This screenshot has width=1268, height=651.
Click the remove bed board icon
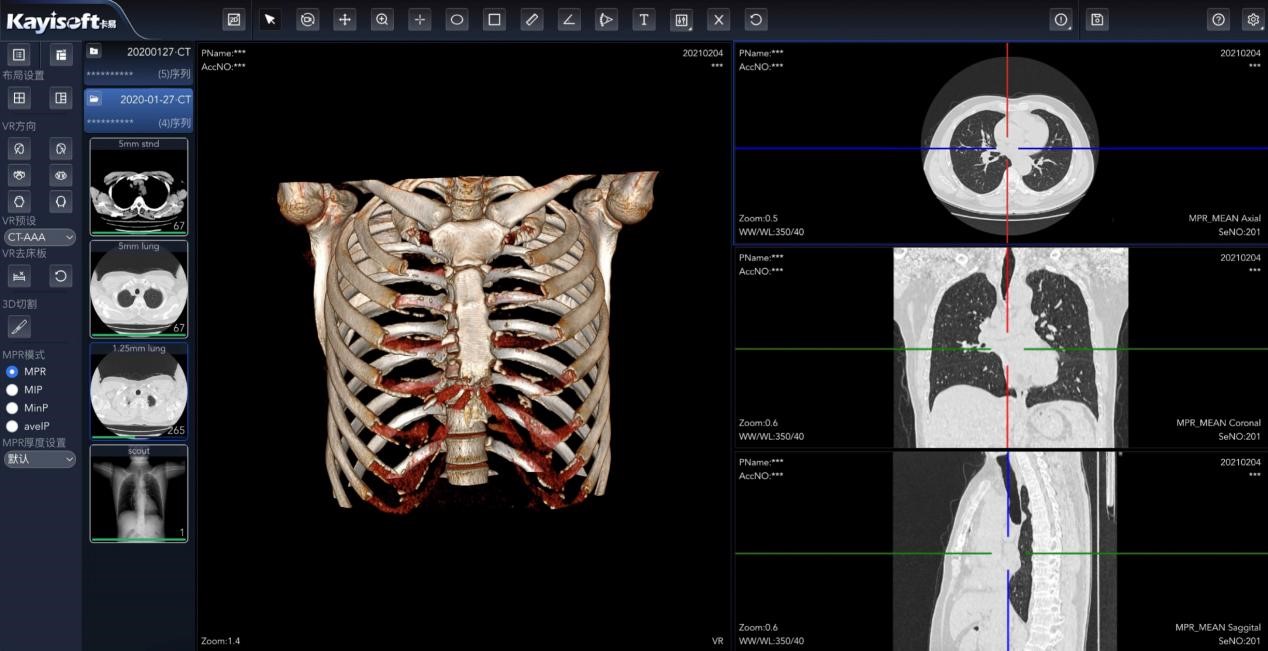[18, 275]
